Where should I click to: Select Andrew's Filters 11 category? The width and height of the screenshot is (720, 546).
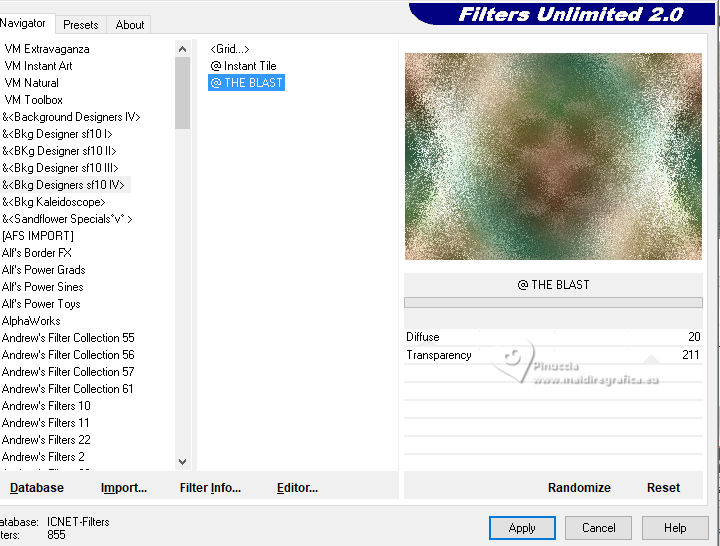(x=45, y=423)
